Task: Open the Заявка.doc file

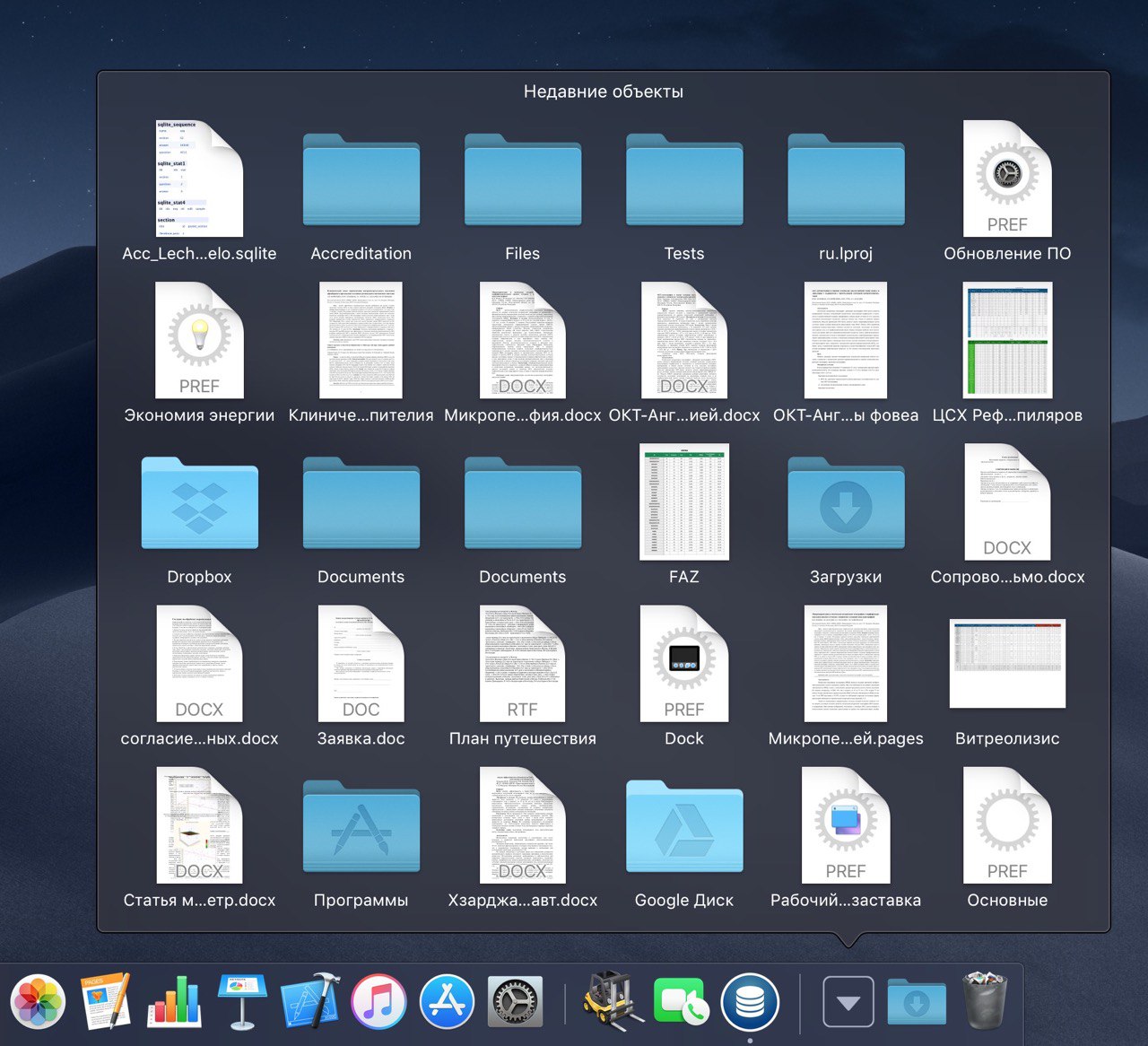Action: click(361, 663)
